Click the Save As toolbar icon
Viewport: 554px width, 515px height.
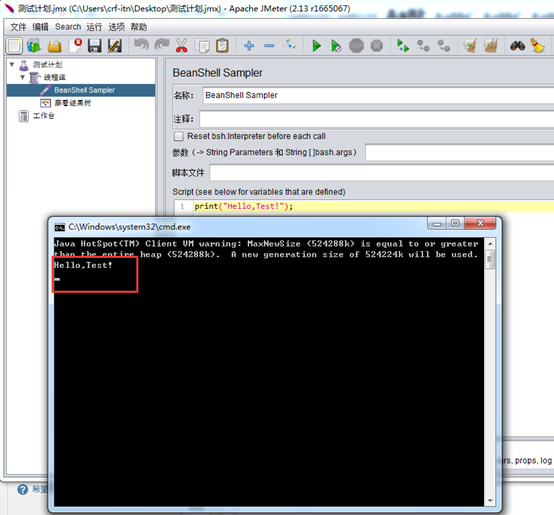(x=115, y=46)
